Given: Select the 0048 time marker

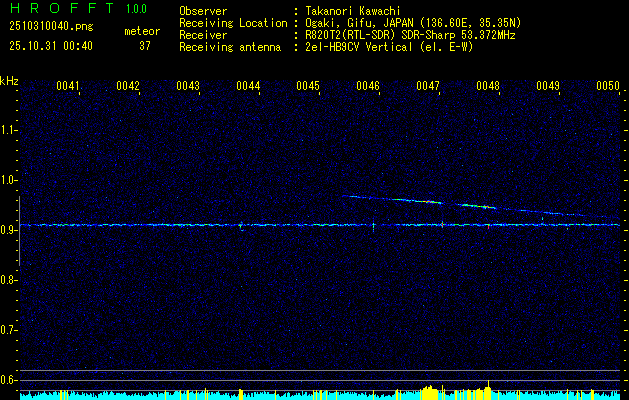Looking at the screenshot, I should click(x=488, y=87).
